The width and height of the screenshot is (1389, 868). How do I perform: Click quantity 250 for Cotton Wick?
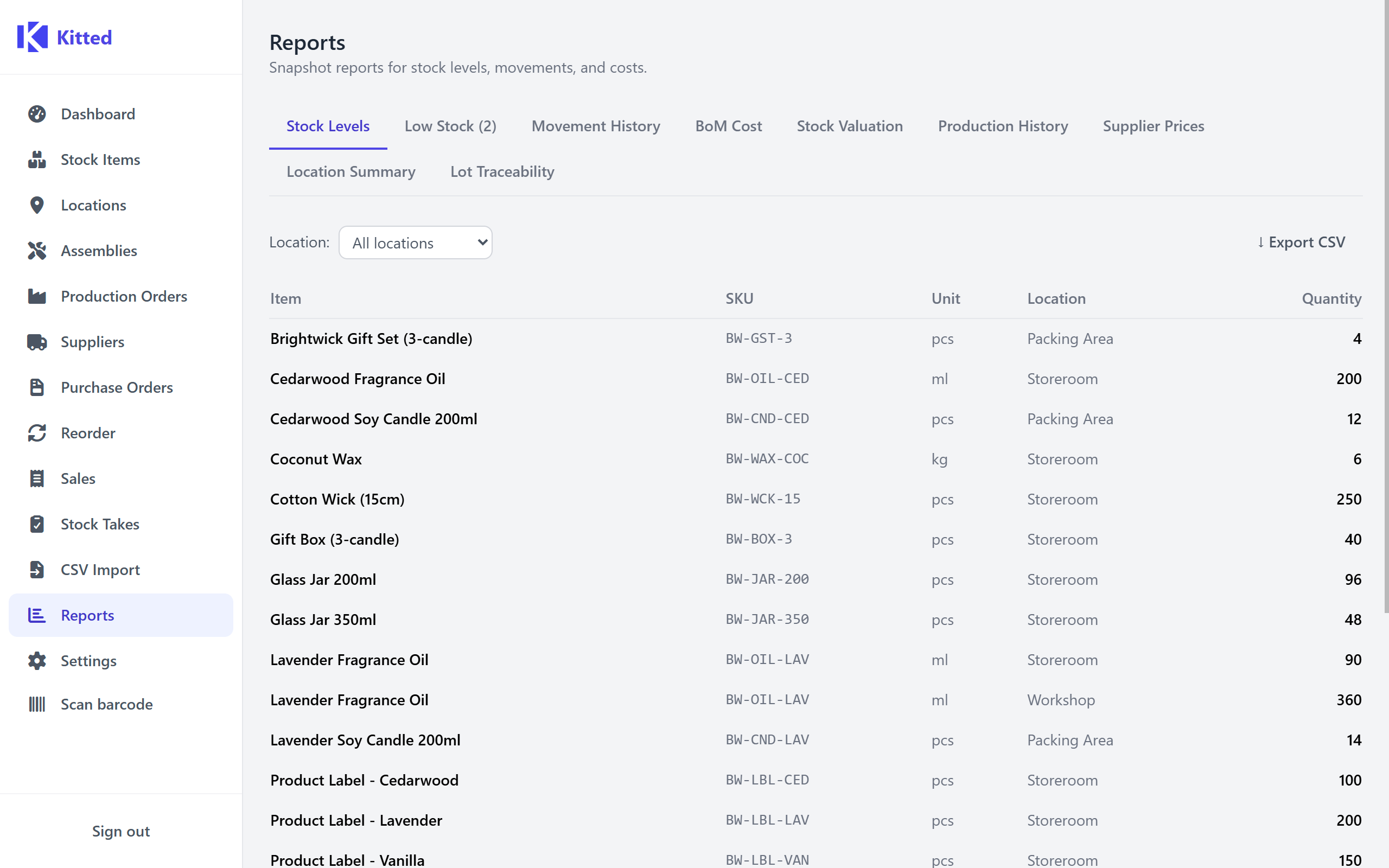[1349, 500]
